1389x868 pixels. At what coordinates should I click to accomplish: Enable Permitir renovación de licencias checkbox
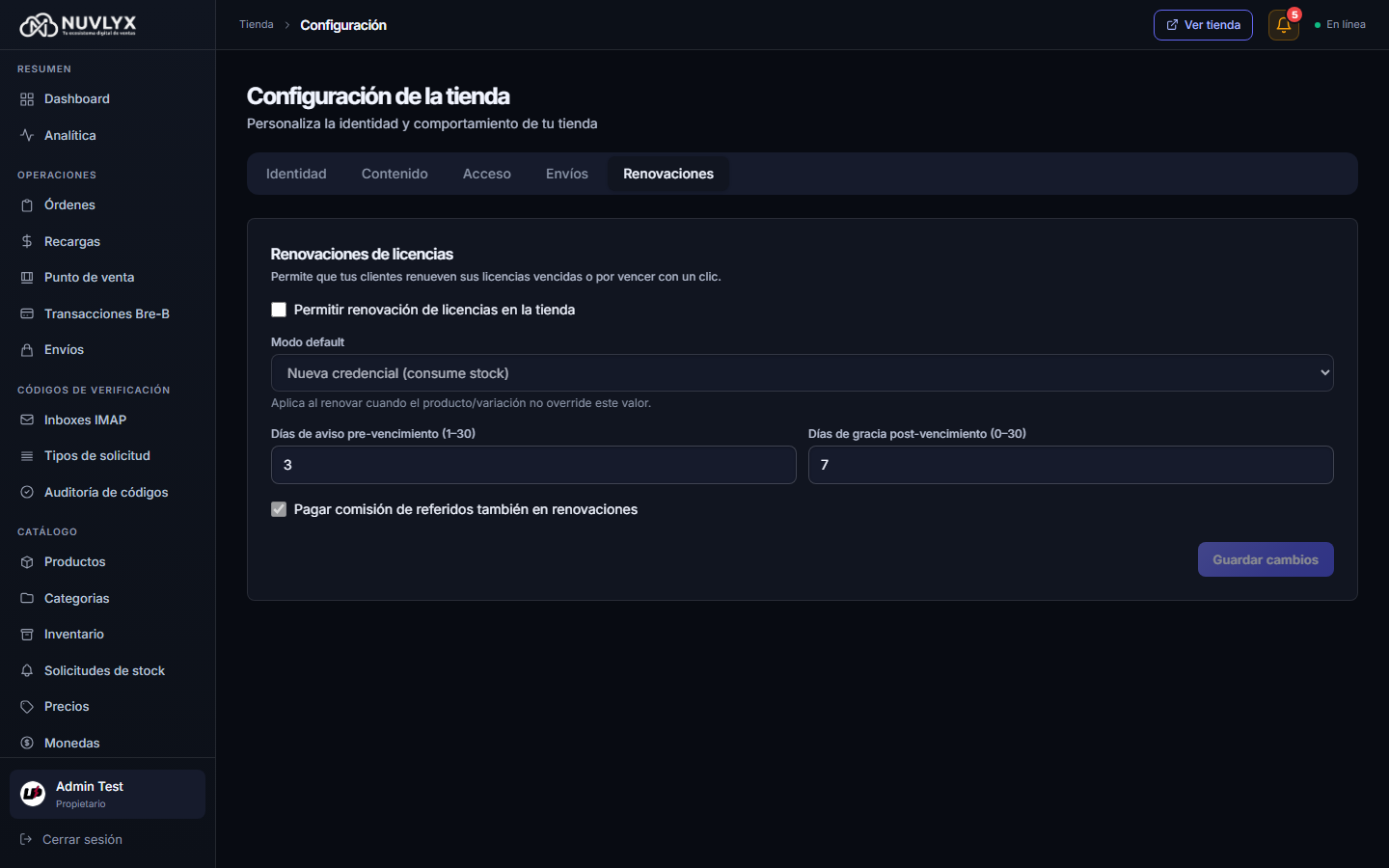pos(279,310)
